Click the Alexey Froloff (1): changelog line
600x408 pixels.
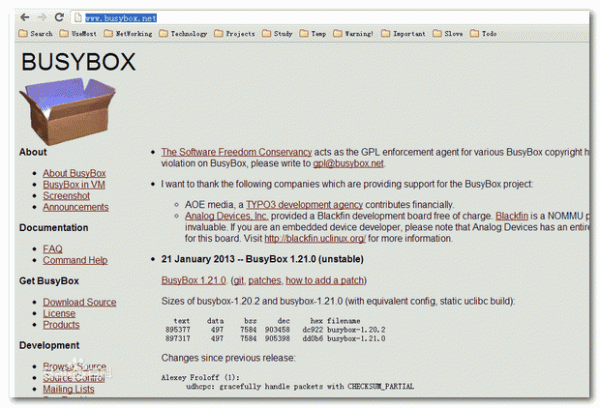pos(200,378)
